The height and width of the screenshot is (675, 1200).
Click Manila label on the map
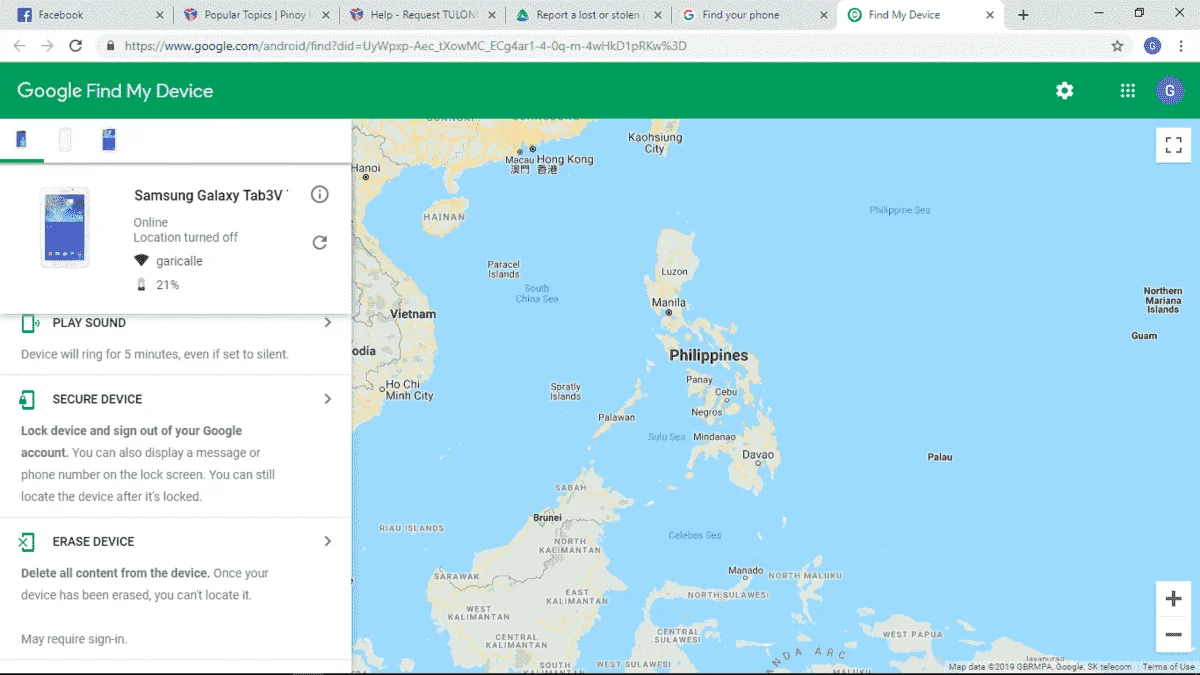668,303
